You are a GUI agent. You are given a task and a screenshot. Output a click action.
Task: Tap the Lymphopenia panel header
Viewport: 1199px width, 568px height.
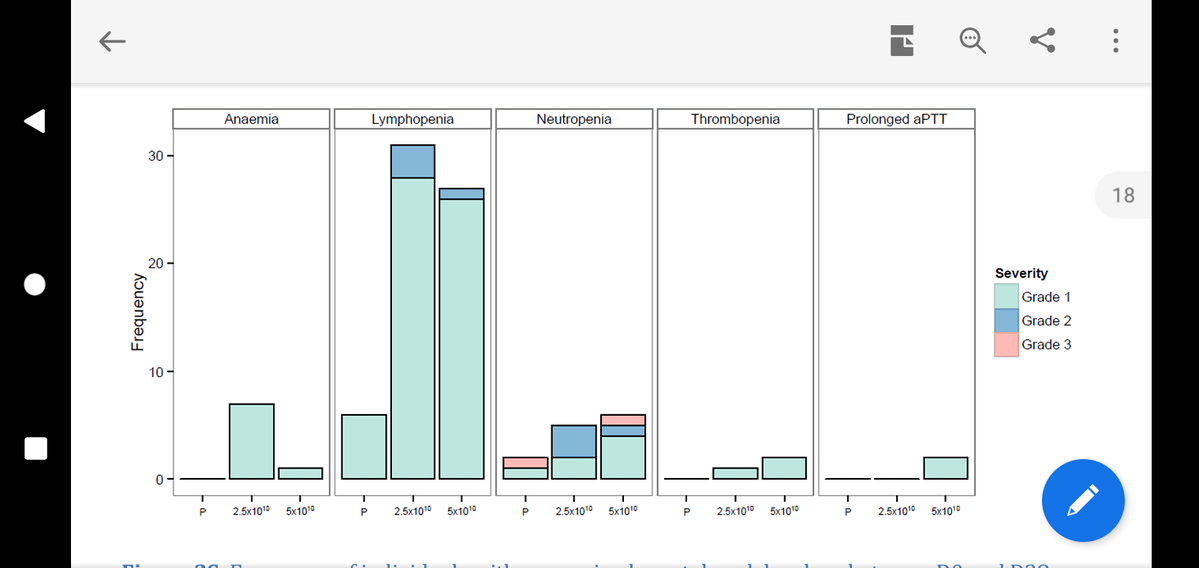(x=412, y=119)
